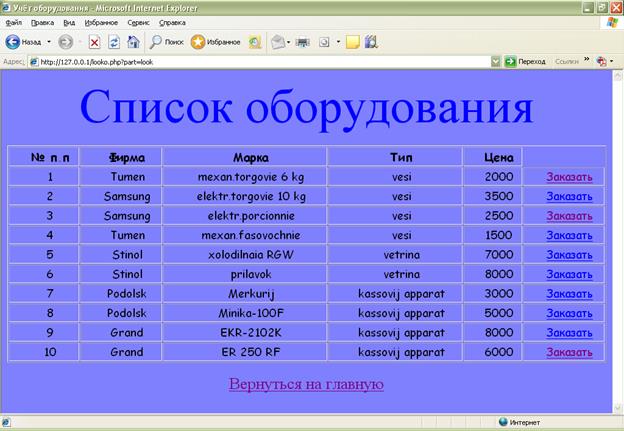Screen dimensions: 624x431
Task: Expand the address bar dropdown arrow
Action: [496, 61]
